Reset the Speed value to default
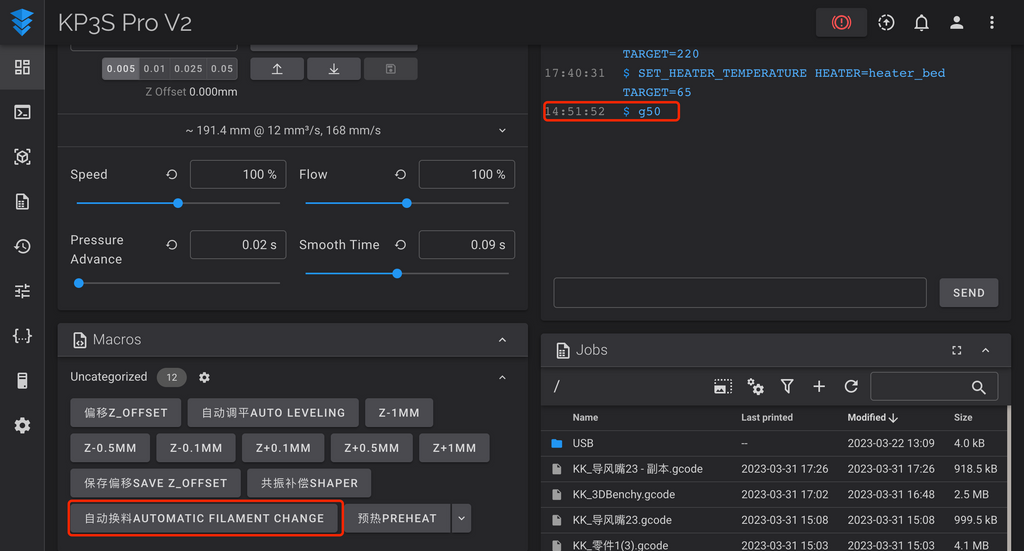 pos(172,174)
